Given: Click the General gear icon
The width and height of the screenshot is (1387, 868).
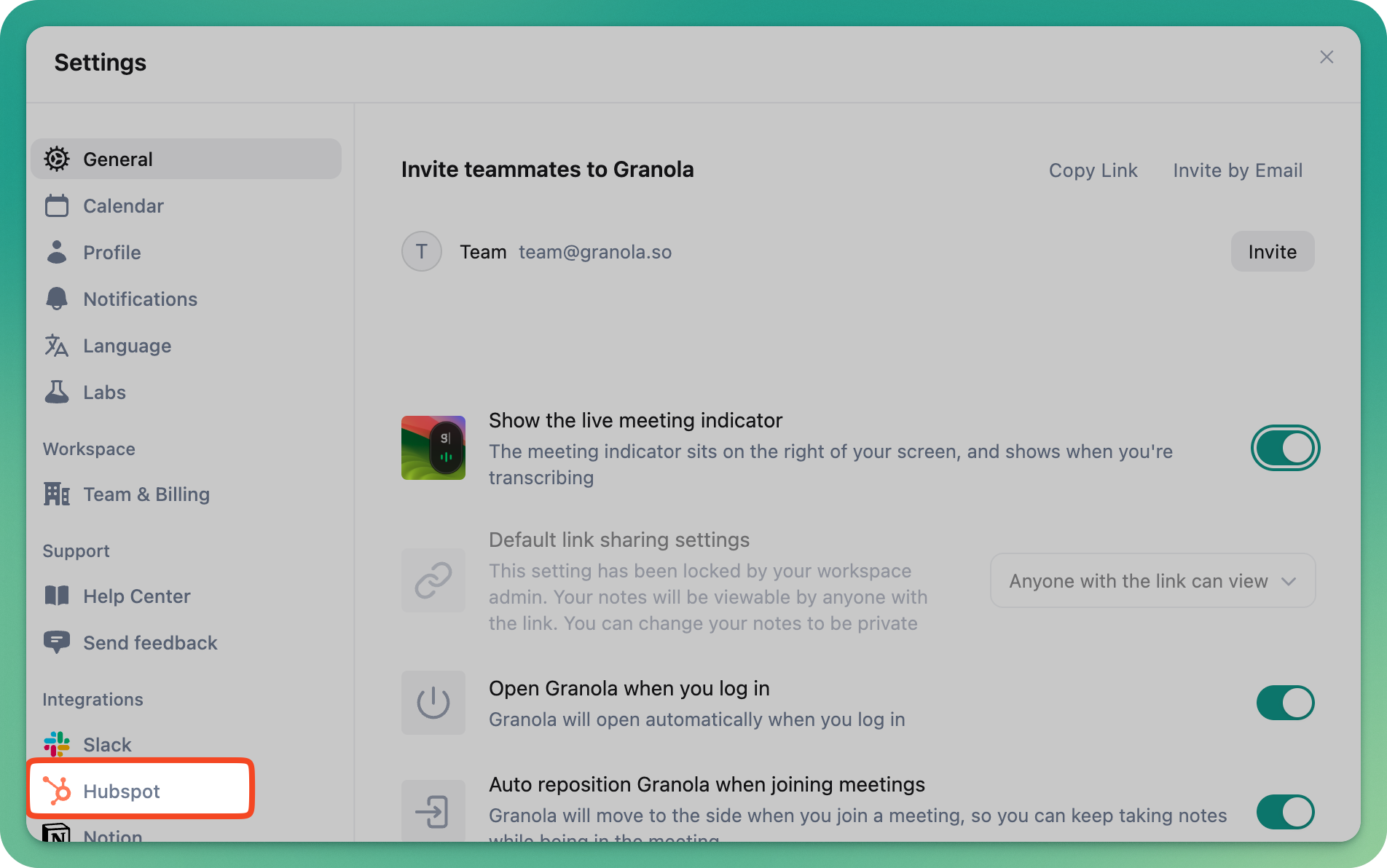Looking at the screenshot, I should coord(57,159).
